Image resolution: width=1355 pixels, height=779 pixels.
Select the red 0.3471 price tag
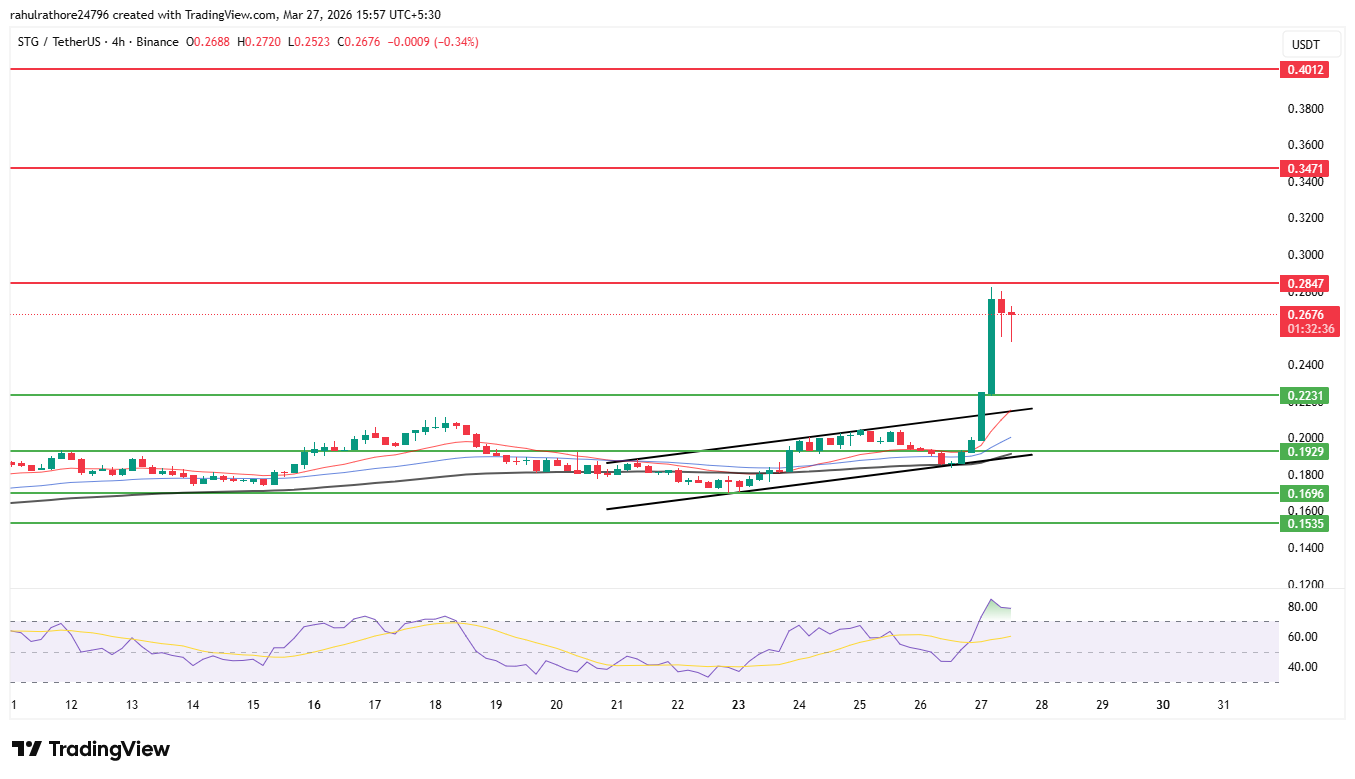1306,169
